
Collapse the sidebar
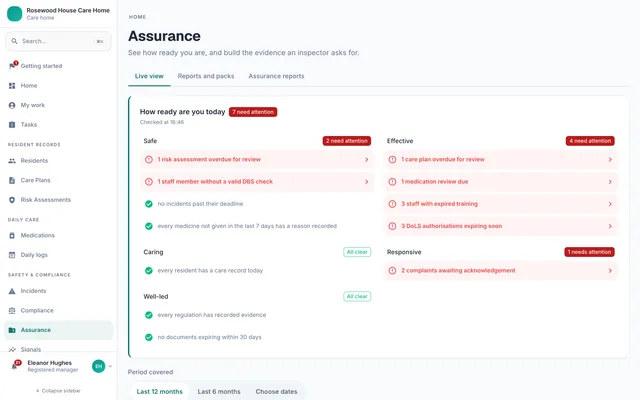click(x=58, y=391)
